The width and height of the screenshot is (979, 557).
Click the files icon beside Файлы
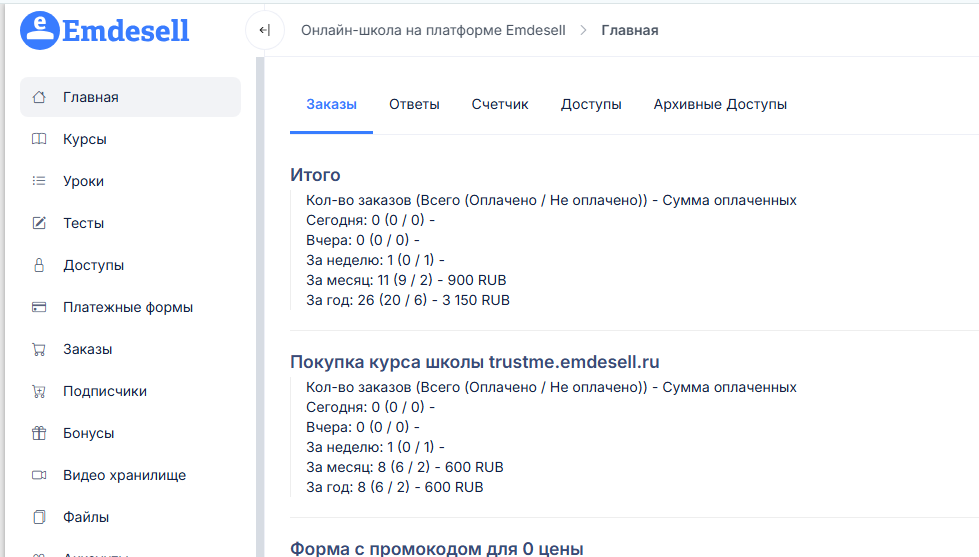click(x=39, y=517)
